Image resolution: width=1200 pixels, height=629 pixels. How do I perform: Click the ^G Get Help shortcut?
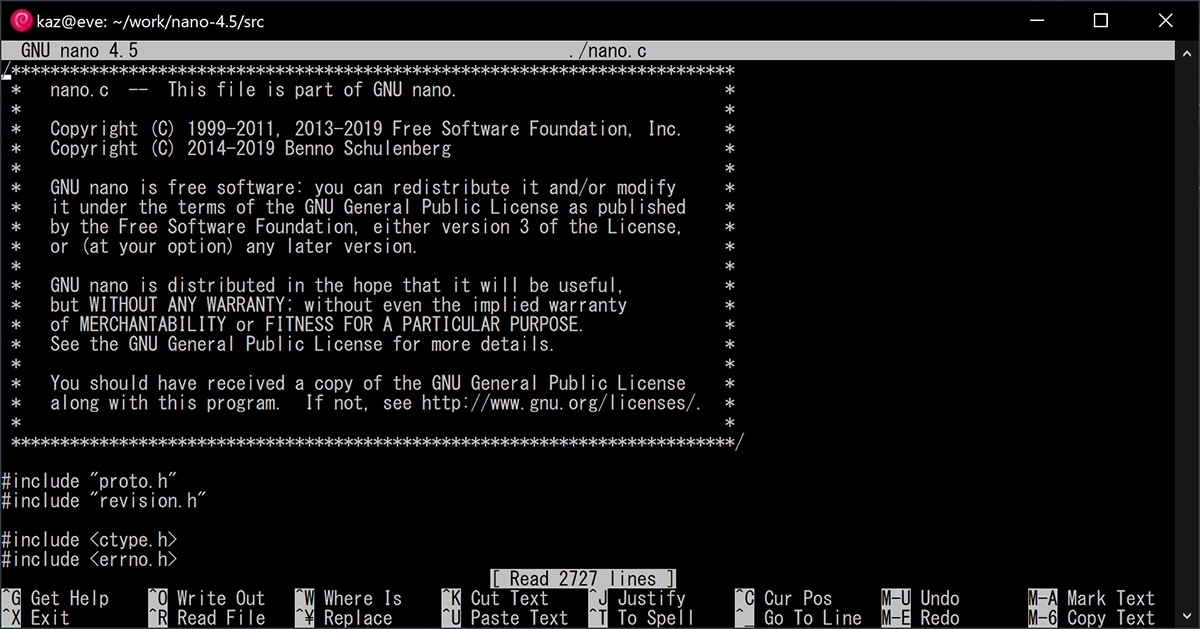point(55,599)
